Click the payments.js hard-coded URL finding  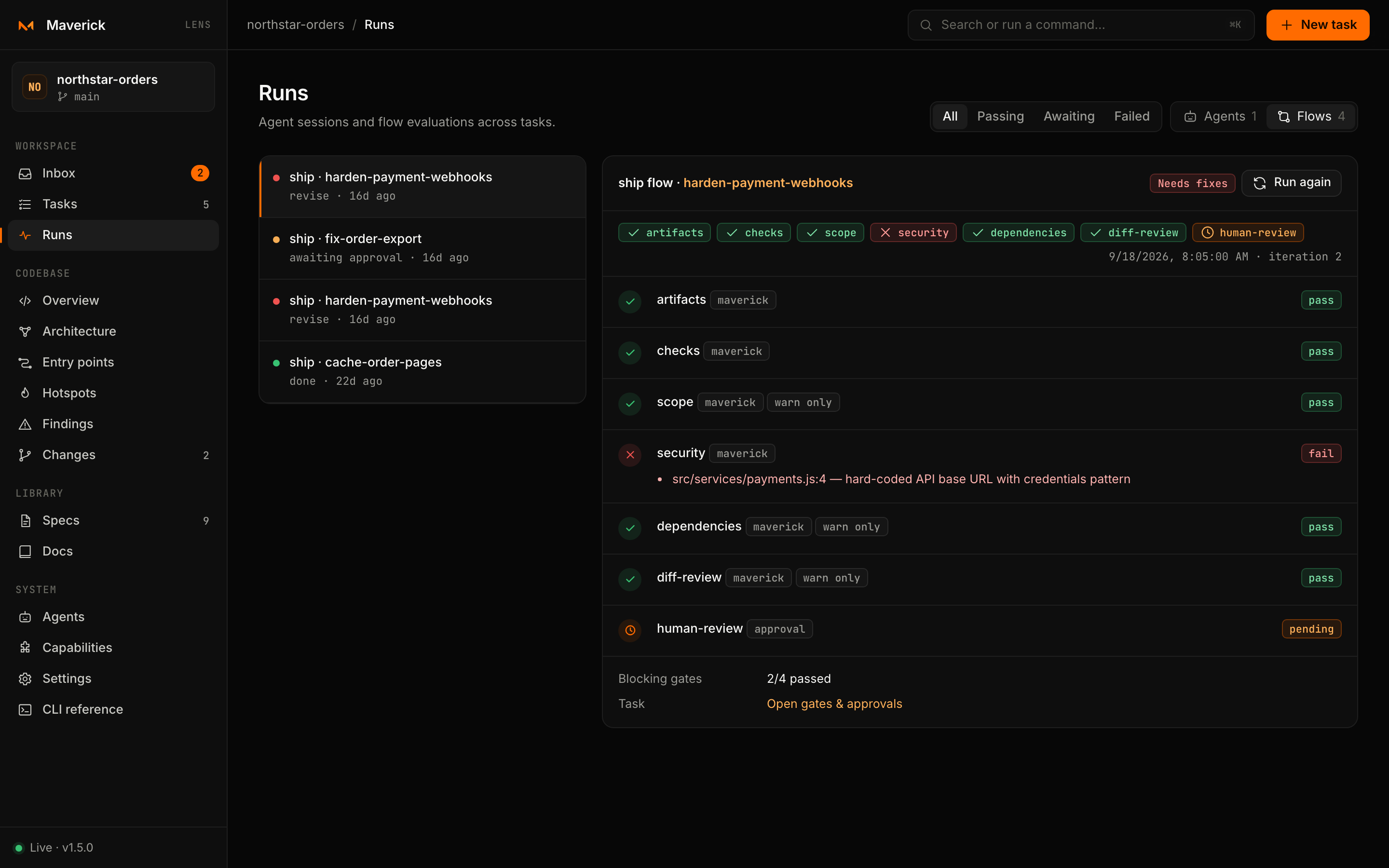(901, 479)
